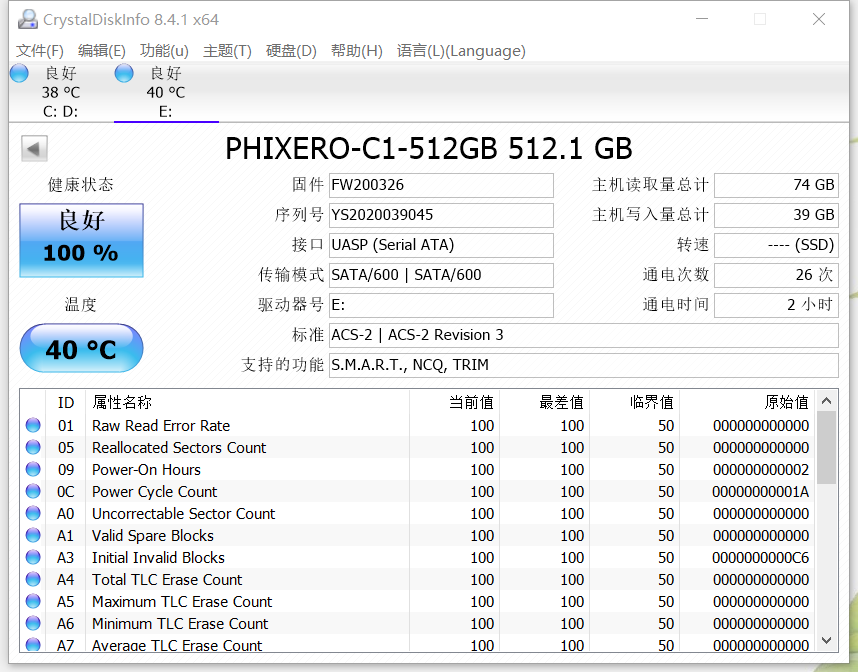Viewport: 858px width, 672px height.
Task: Select the Total TLC Erase Count row text
Action: click(x=167, y=579)
